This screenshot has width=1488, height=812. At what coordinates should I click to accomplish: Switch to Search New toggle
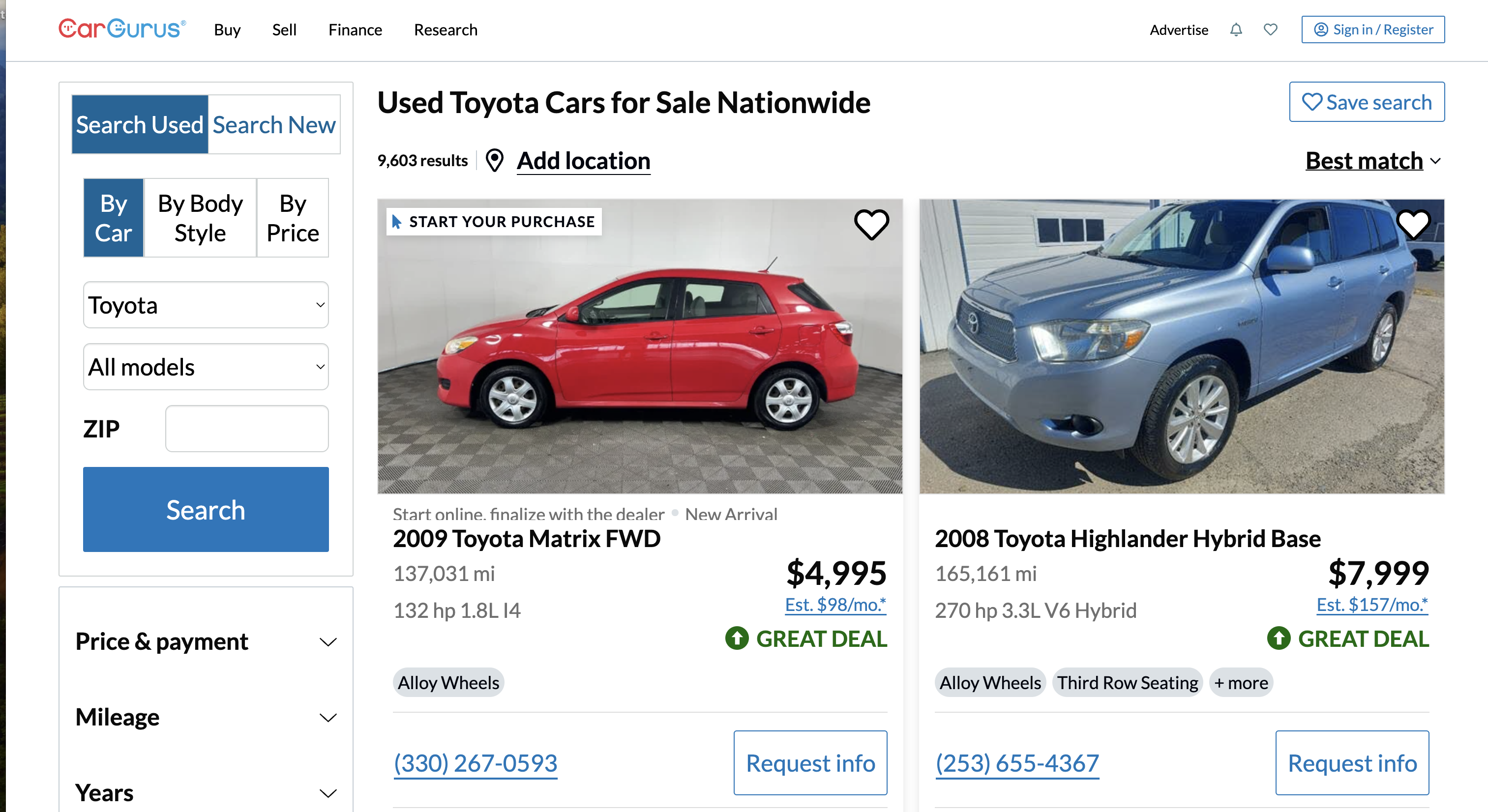[274, 125]
